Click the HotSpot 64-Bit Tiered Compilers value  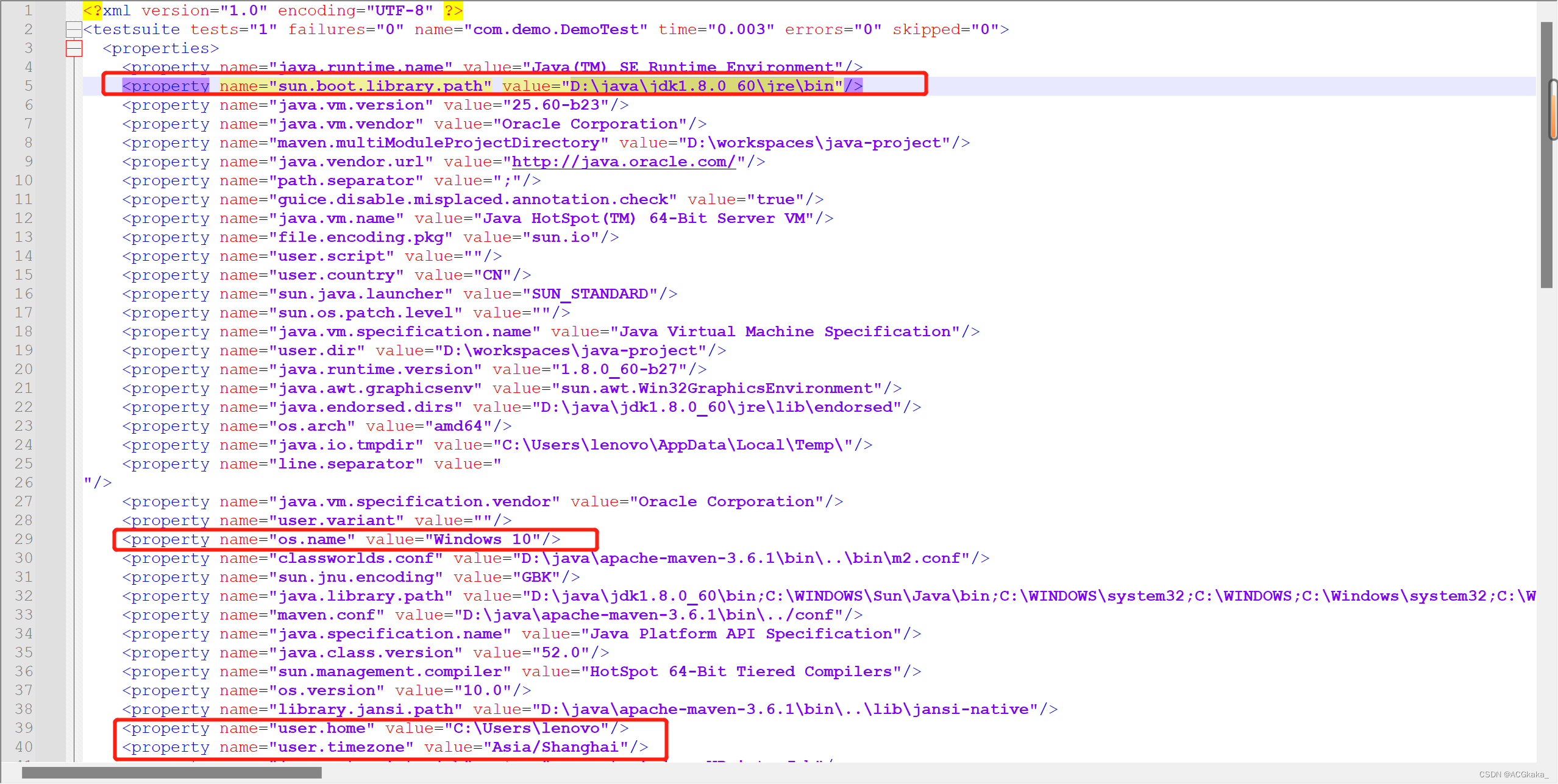[x=741, y=671]
